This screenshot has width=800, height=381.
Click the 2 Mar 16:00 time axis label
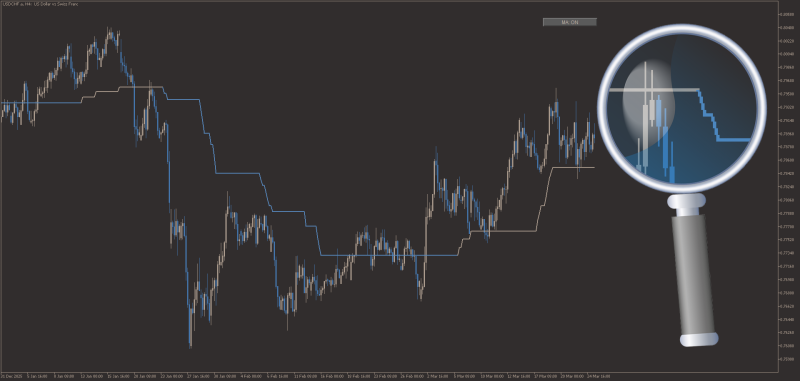coord(438,376)
